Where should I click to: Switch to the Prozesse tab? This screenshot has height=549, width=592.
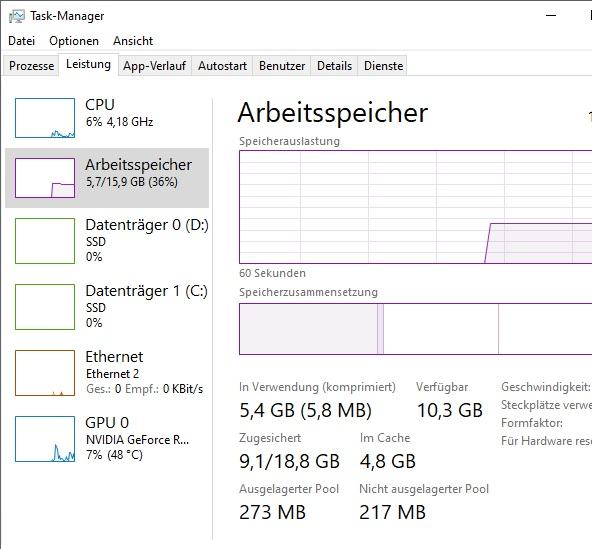point(31,66)
